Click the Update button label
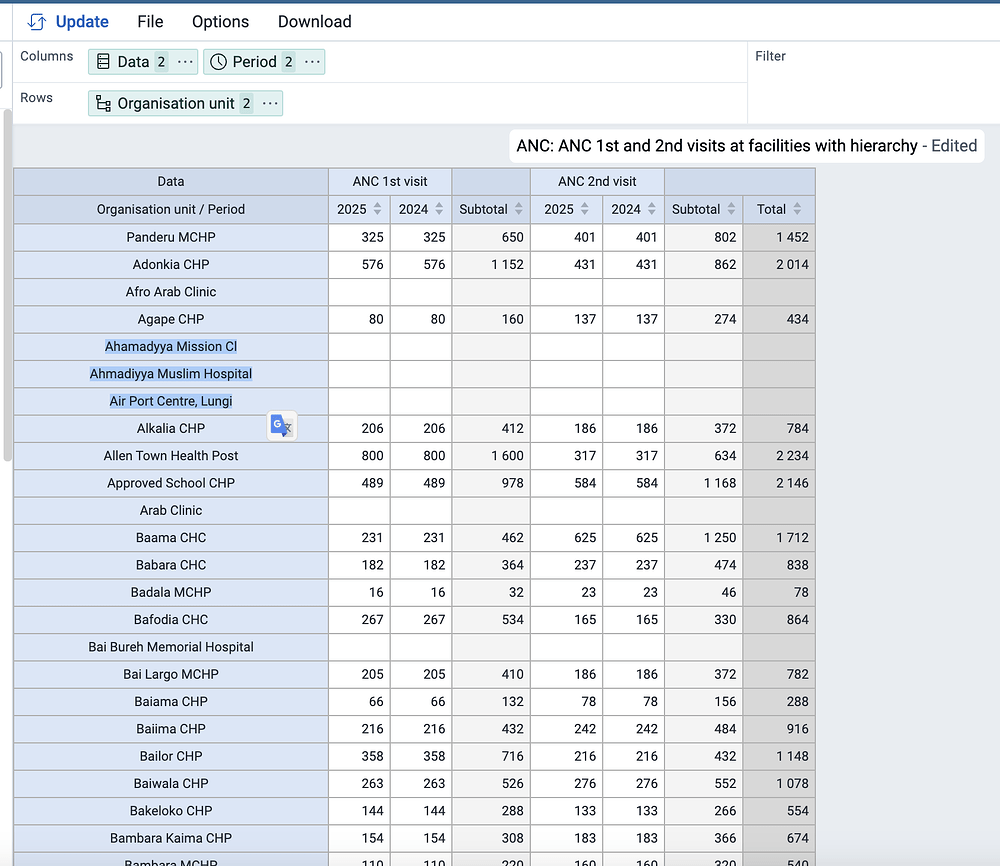Viewport: 1000px width, 866px height. [x=82, y=22]
